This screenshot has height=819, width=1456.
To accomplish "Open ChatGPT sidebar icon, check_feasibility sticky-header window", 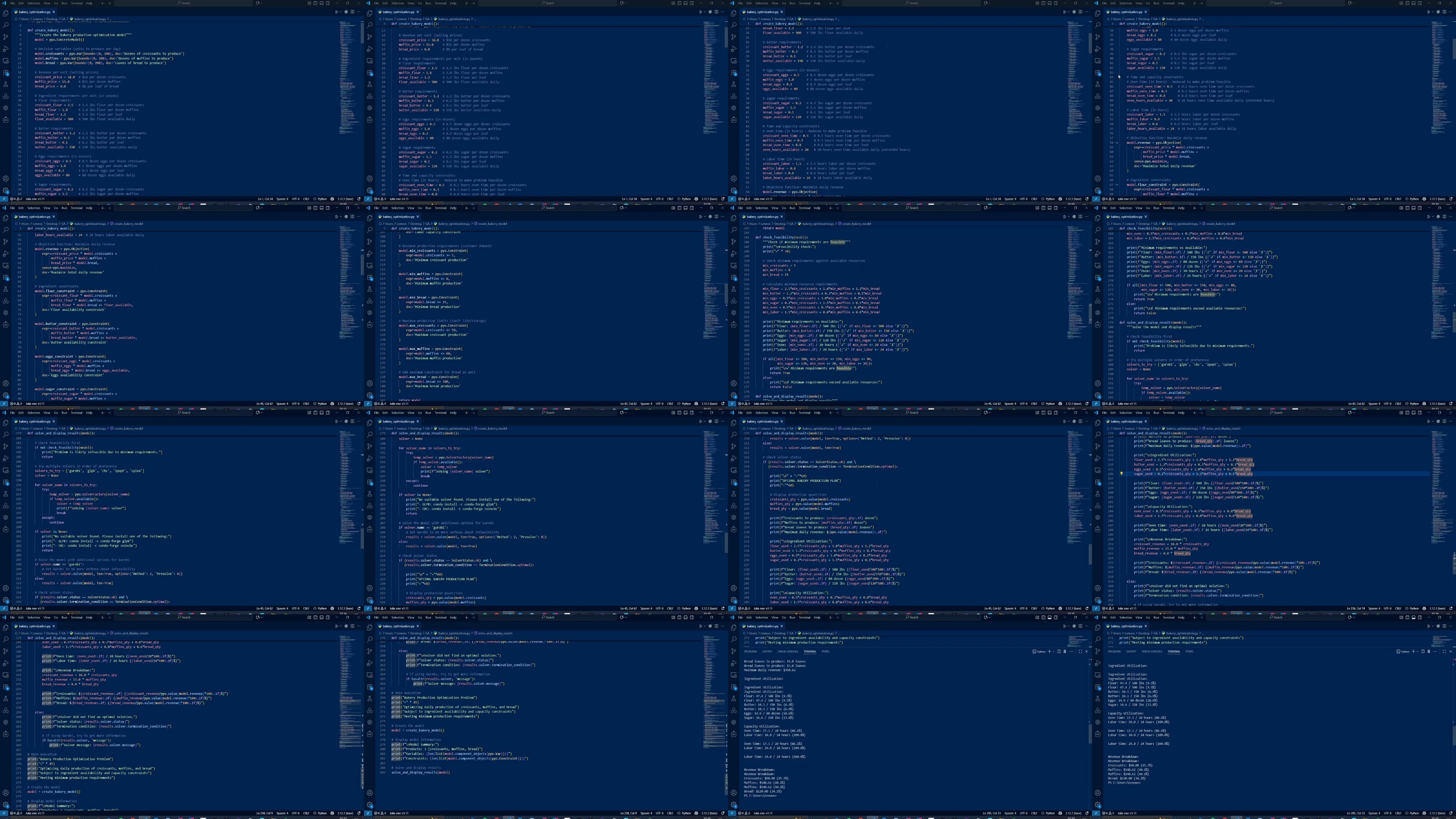I will [1097, 313].
